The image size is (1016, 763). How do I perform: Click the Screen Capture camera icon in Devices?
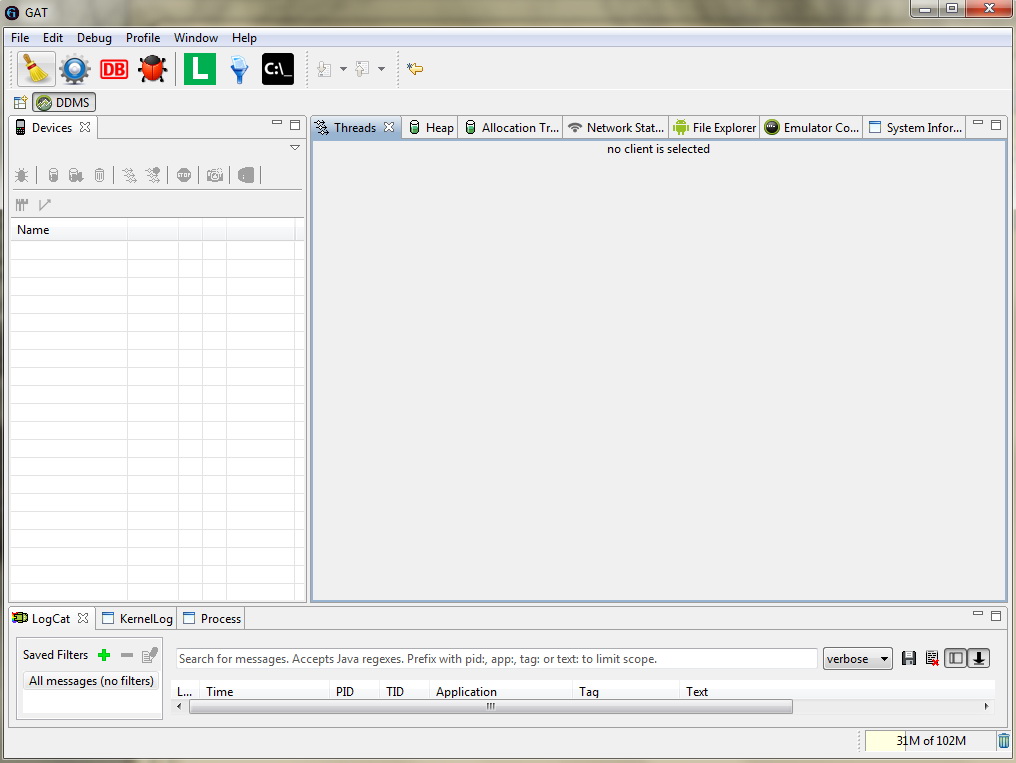(x=214, y=175)
